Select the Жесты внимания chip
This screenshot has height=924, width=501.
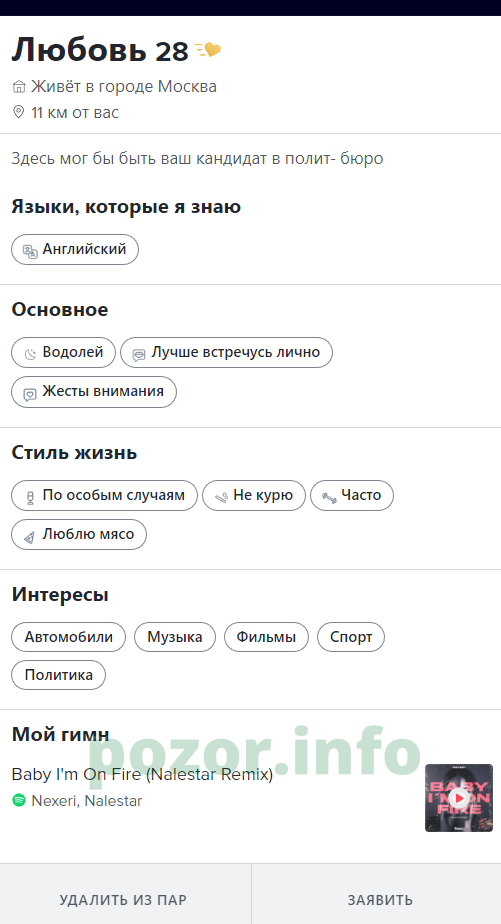coord(94,392)
